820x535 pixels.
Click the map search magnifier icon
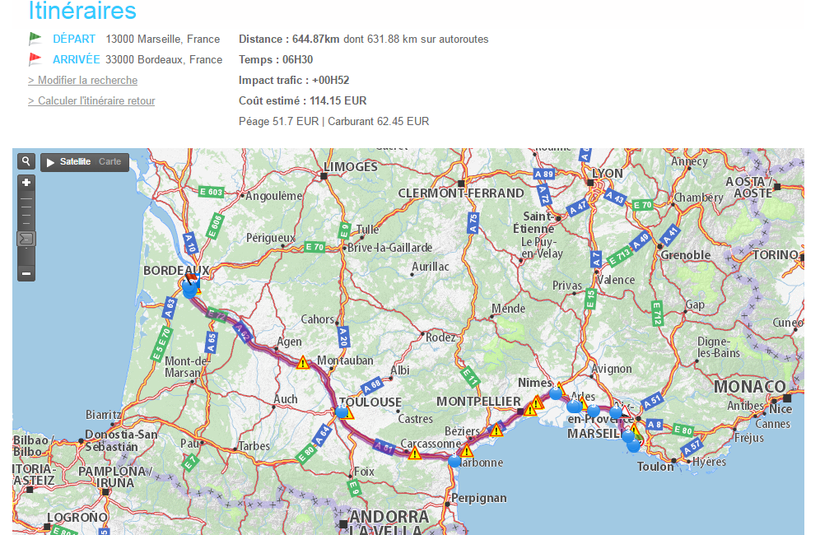(x=26, y=162)
